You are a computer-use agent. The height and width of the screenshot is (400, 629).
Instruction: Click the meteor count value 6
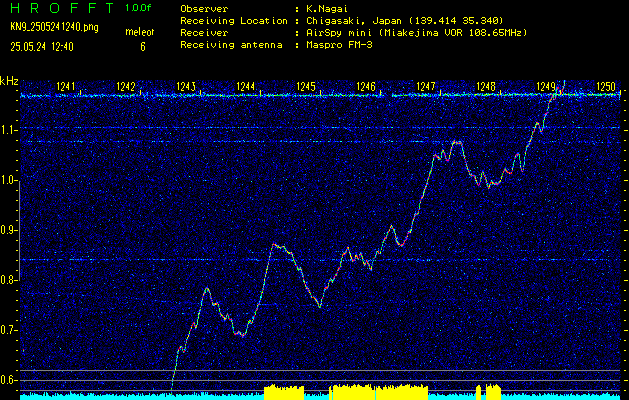[143, 47]
